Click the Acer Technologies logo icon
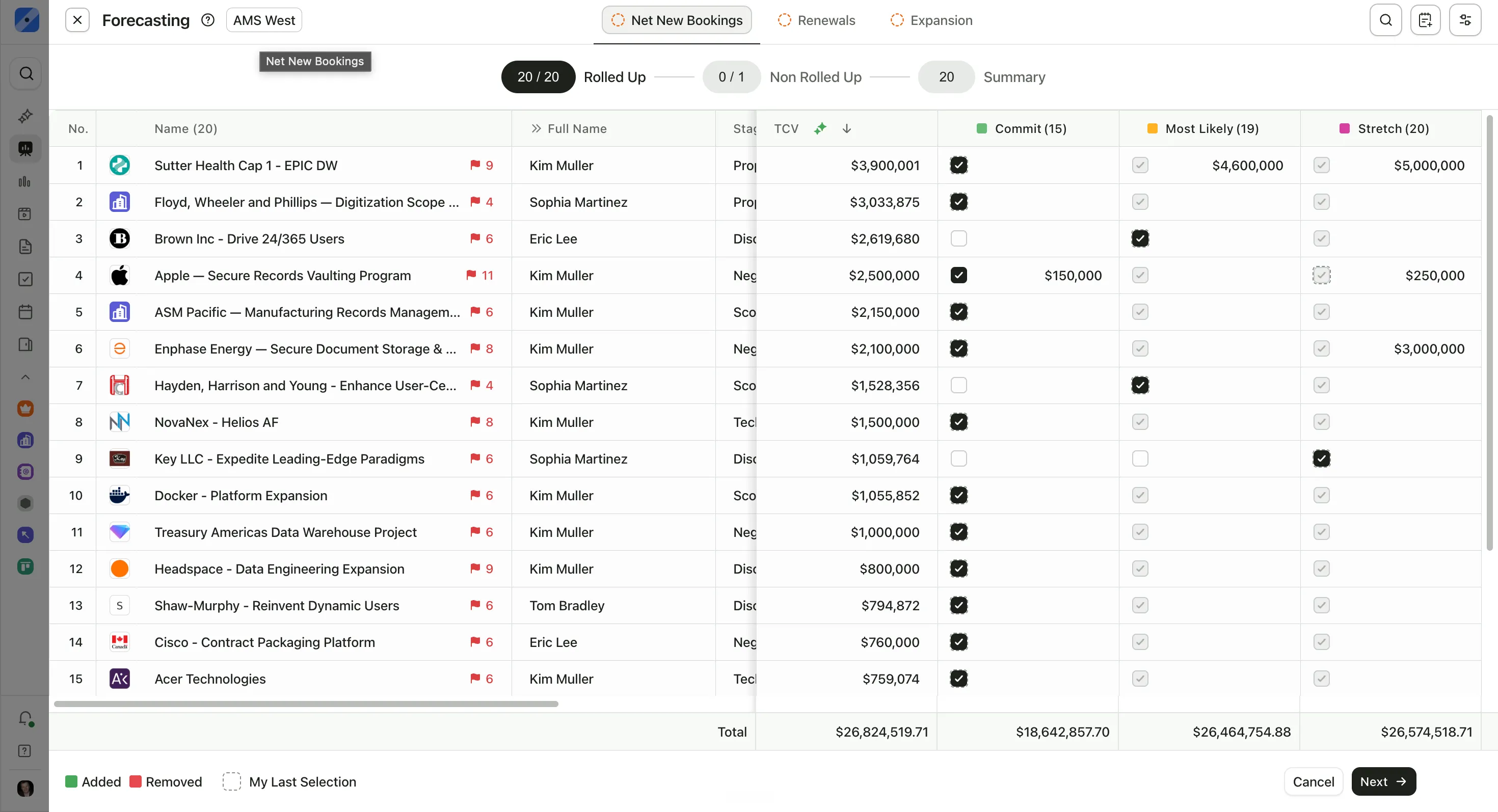 pos(120,679)
